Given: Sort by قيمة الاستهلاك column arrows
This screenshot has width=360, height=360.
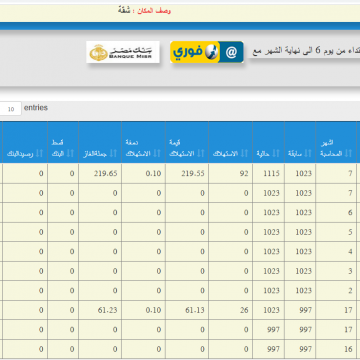Looking at the screenshot, I should (x=201, y=153).
